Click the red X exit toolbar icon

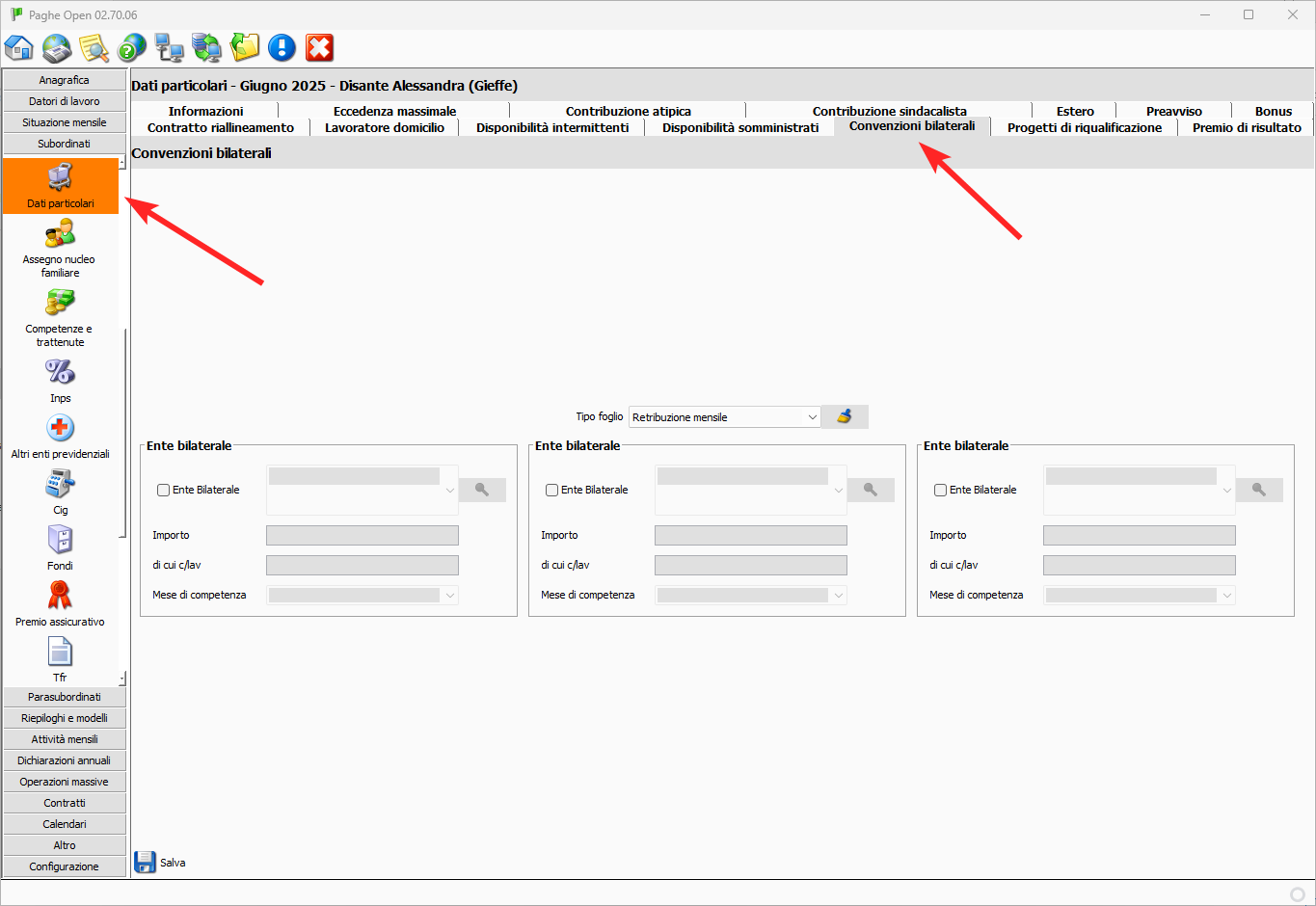[x=319, y=47]
